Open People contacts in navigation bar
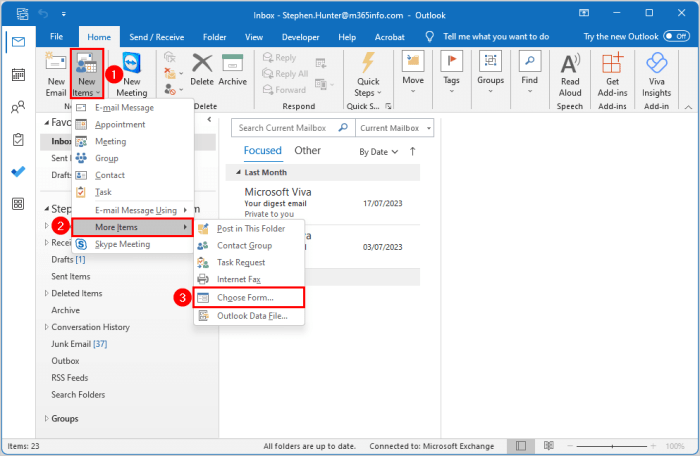Image resolution: width=700 pixels, height=456 pixels. coord(18,107)
